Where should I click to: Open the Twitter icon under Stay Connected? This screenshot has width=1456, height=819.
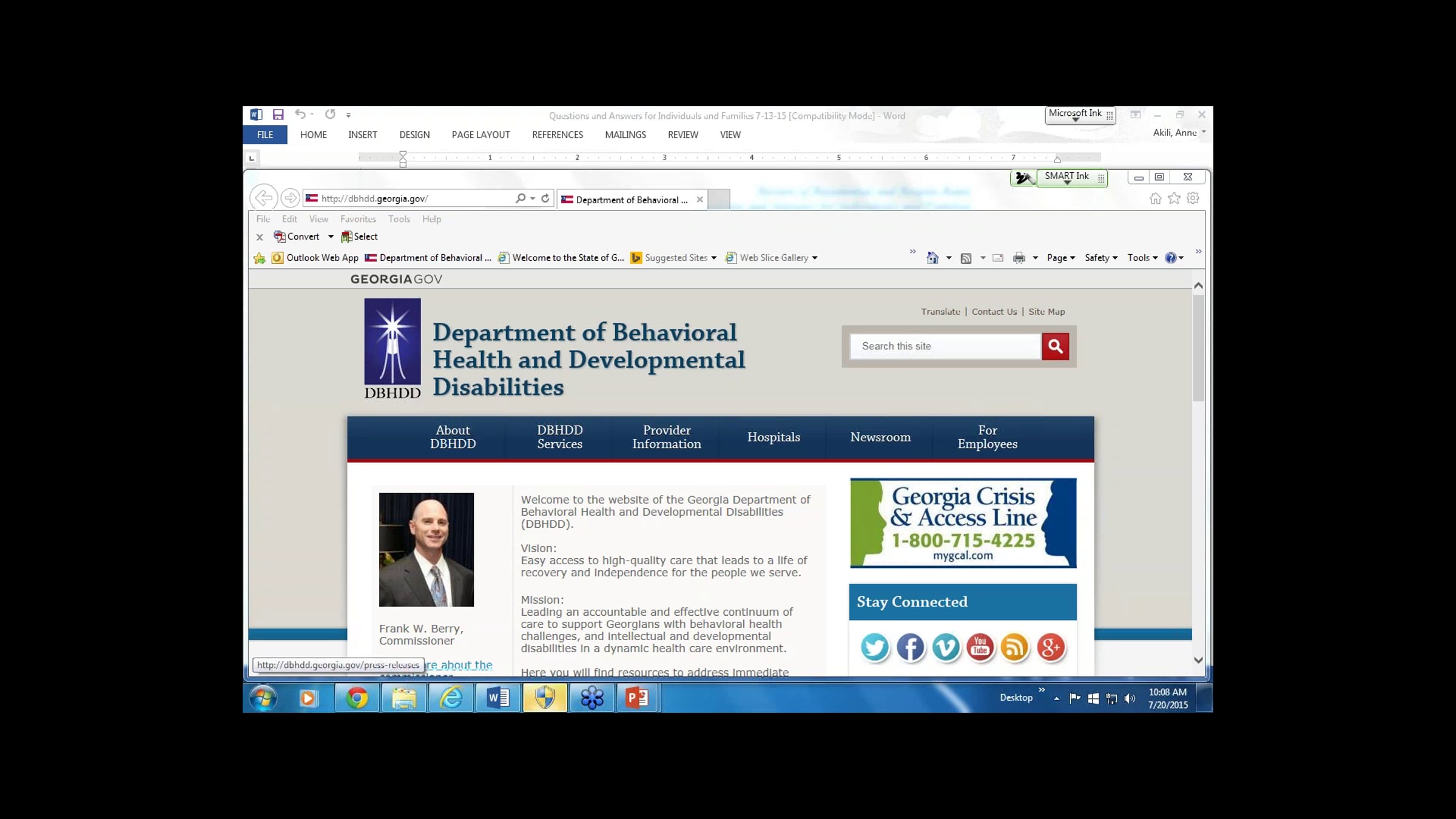(x=875, y=647)
